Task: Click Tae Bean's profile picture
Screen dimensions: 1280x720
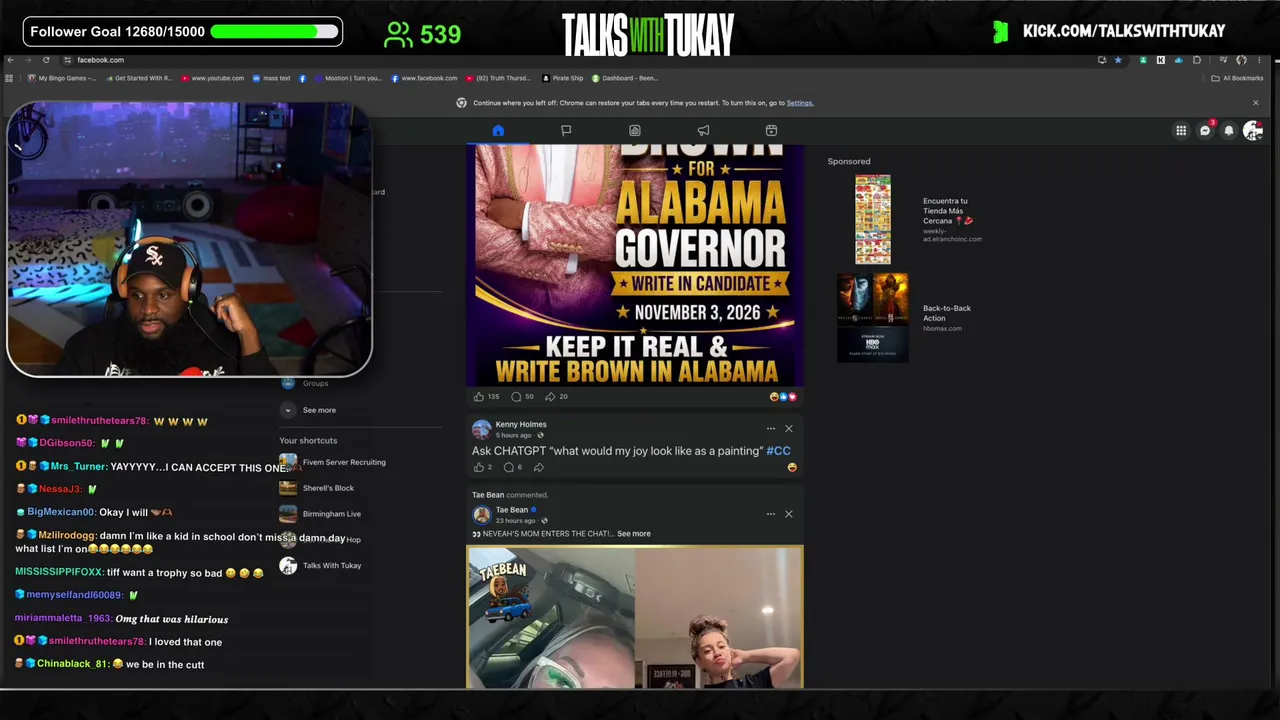Action: point(482,515)
